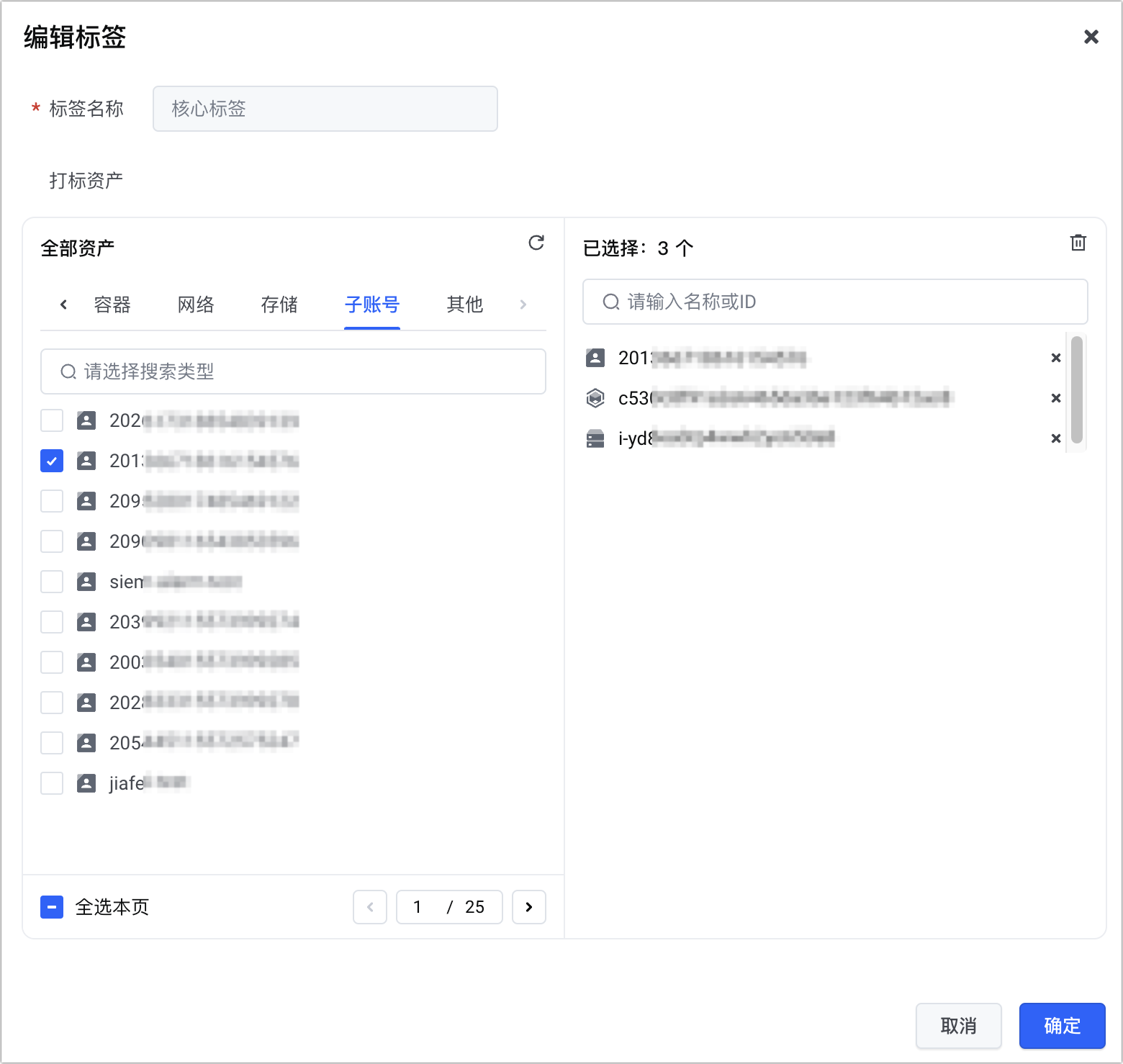The height and width of the screenshot is (1064, 1123).
Task: Click user icon of the 200 row
Action: point(86,662)
